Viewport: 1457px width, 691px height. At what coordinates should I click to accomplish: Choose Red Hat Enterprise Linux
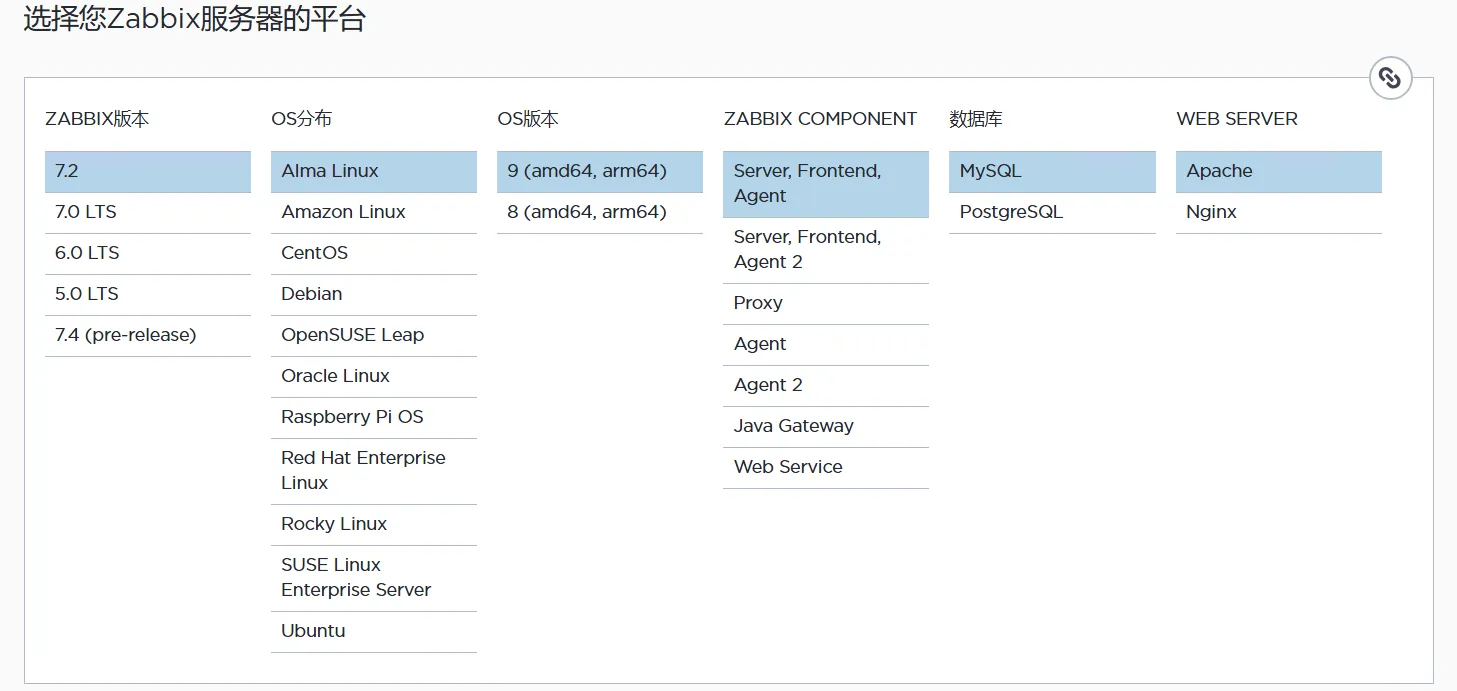(374, 470)
